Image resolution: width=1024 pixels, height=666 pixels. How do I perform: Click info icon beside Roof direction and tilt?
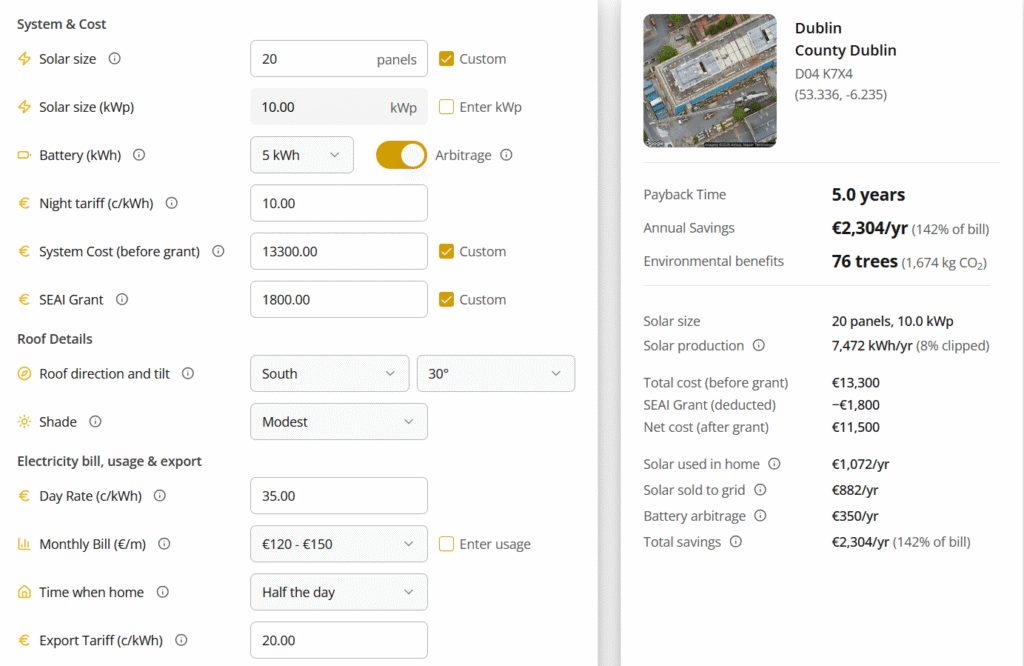click(x=188, y=373)
